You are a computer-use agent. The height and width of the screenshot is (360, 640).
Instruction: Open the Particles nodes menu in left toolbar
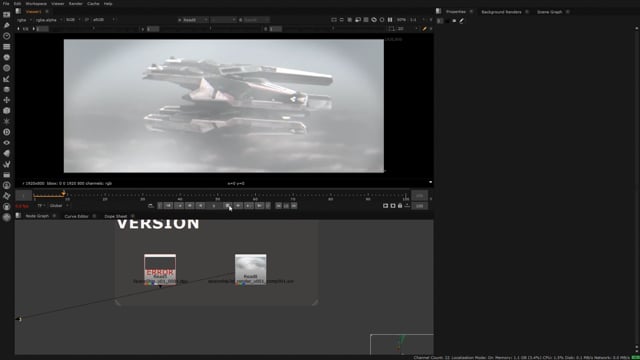(7, 121)
